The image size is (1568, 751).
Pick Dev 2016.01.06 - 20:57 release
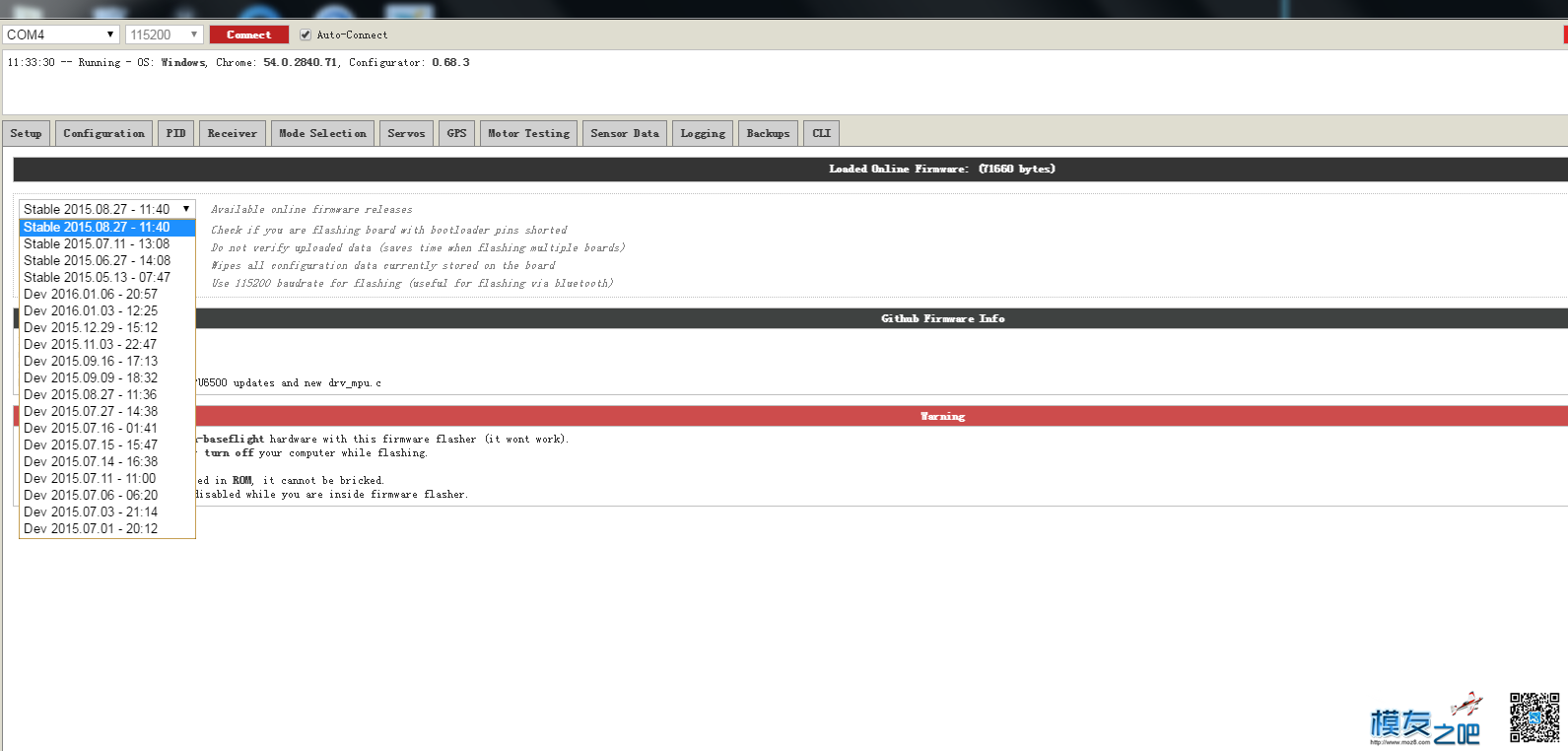(x=107, y=294)
